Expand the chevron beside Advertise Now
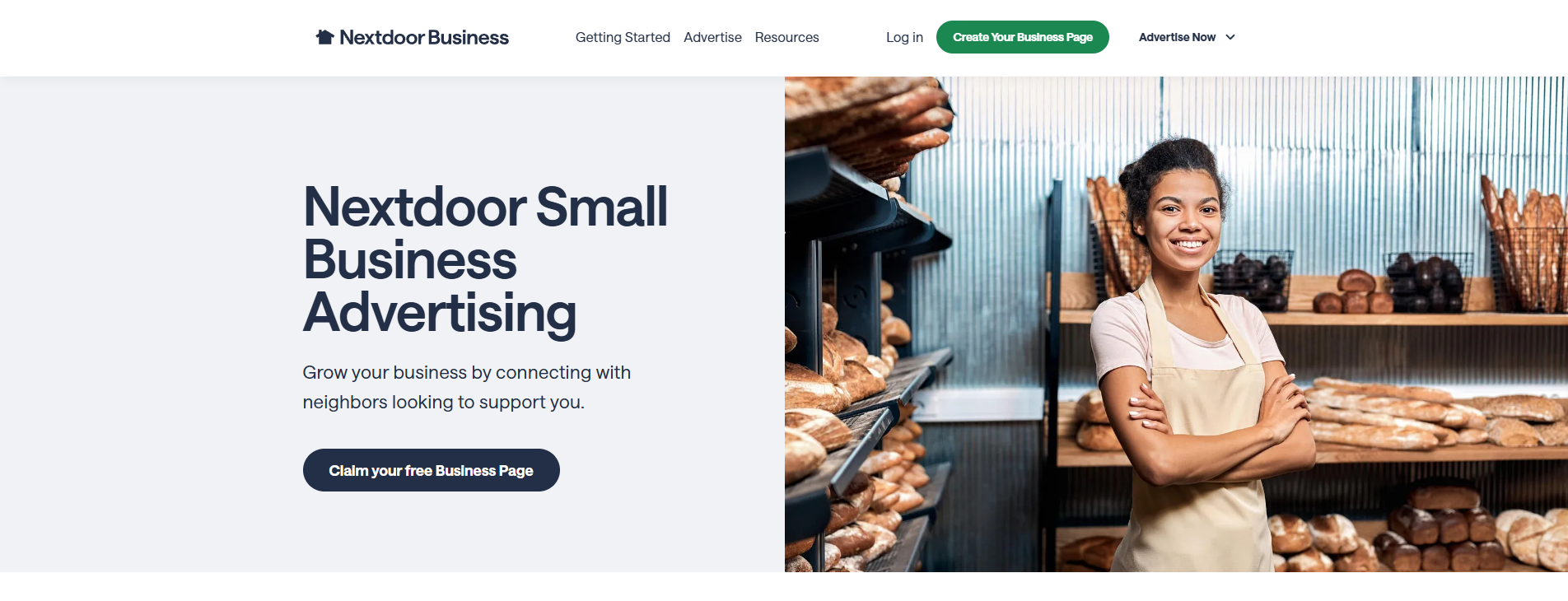The height and width of the screenshot is (601, 1568). click(x=1230, y=37)
